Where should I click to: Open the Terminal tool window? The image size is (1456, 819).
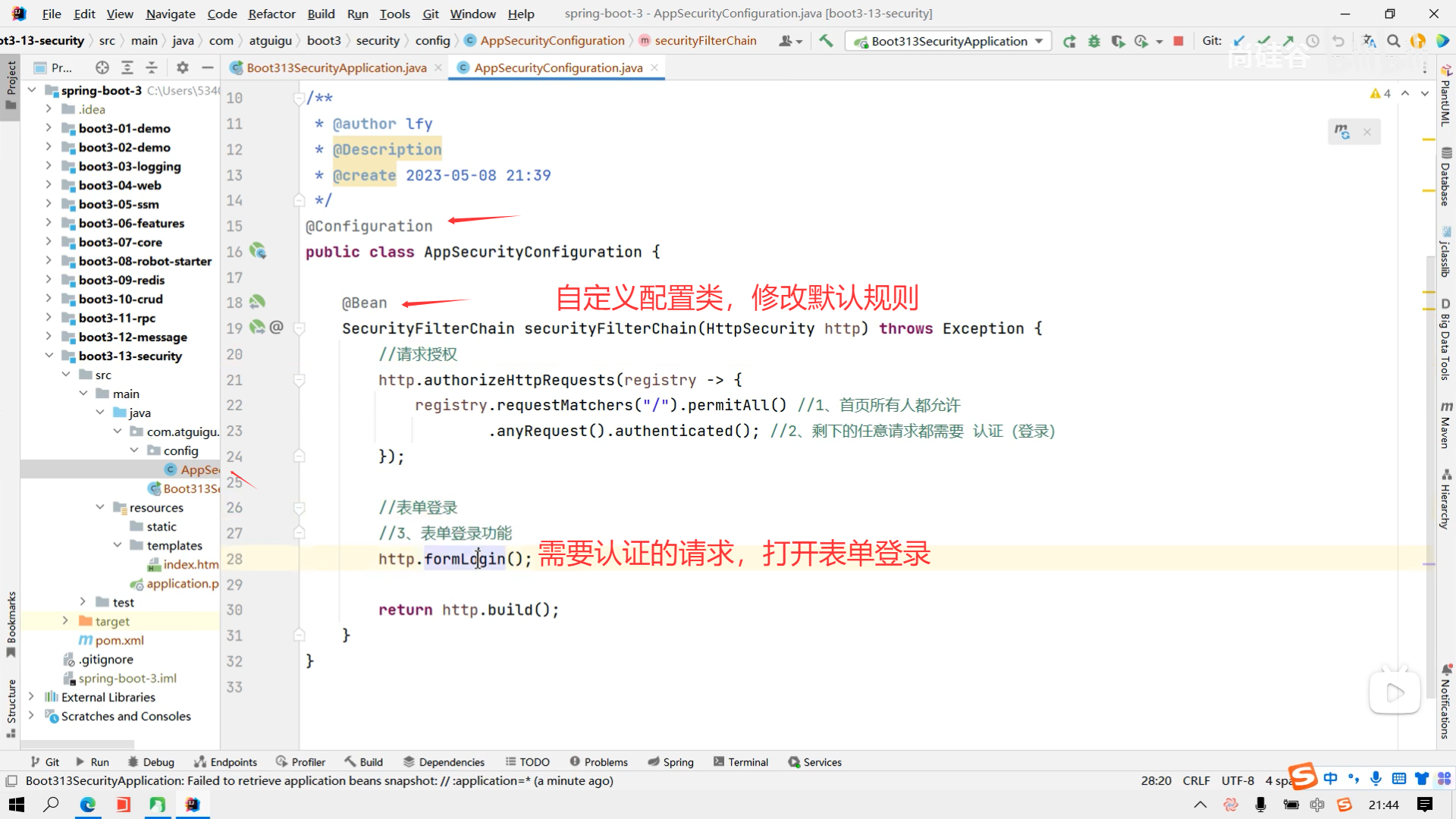tap(740, 762)
